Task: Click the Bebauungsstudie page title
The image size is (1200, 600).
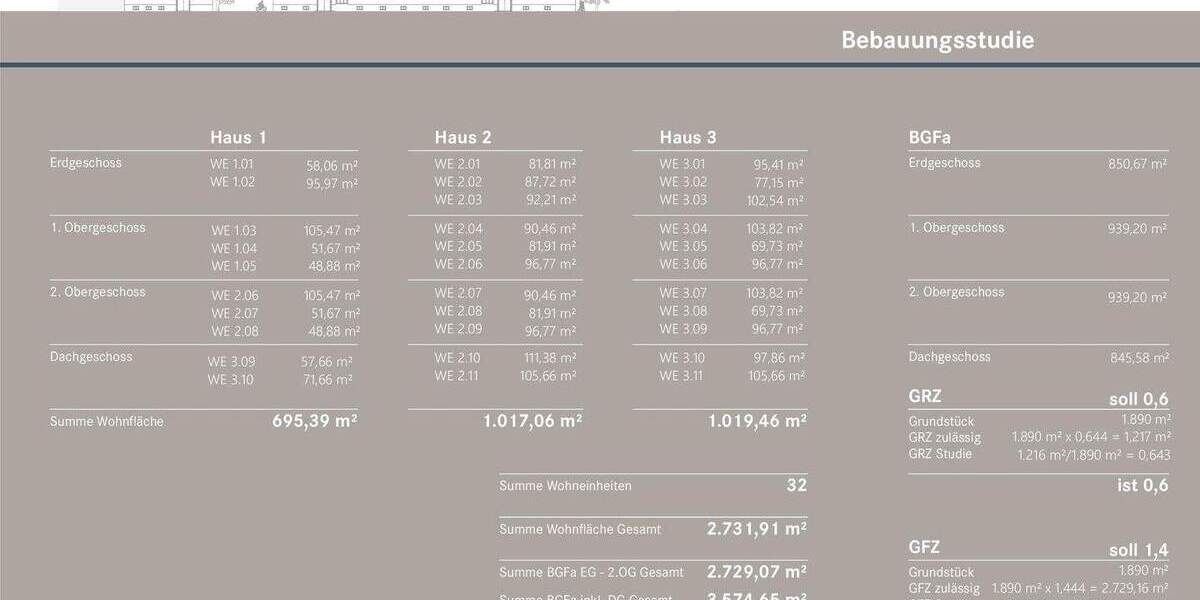Action: pos(937,41)
